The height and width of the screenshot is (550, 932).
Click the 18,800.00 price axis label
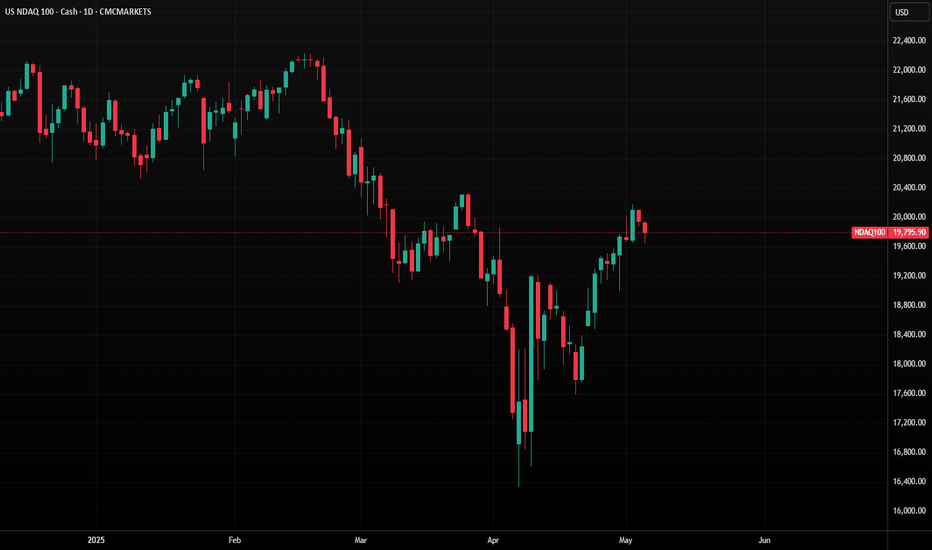(909, 305)
